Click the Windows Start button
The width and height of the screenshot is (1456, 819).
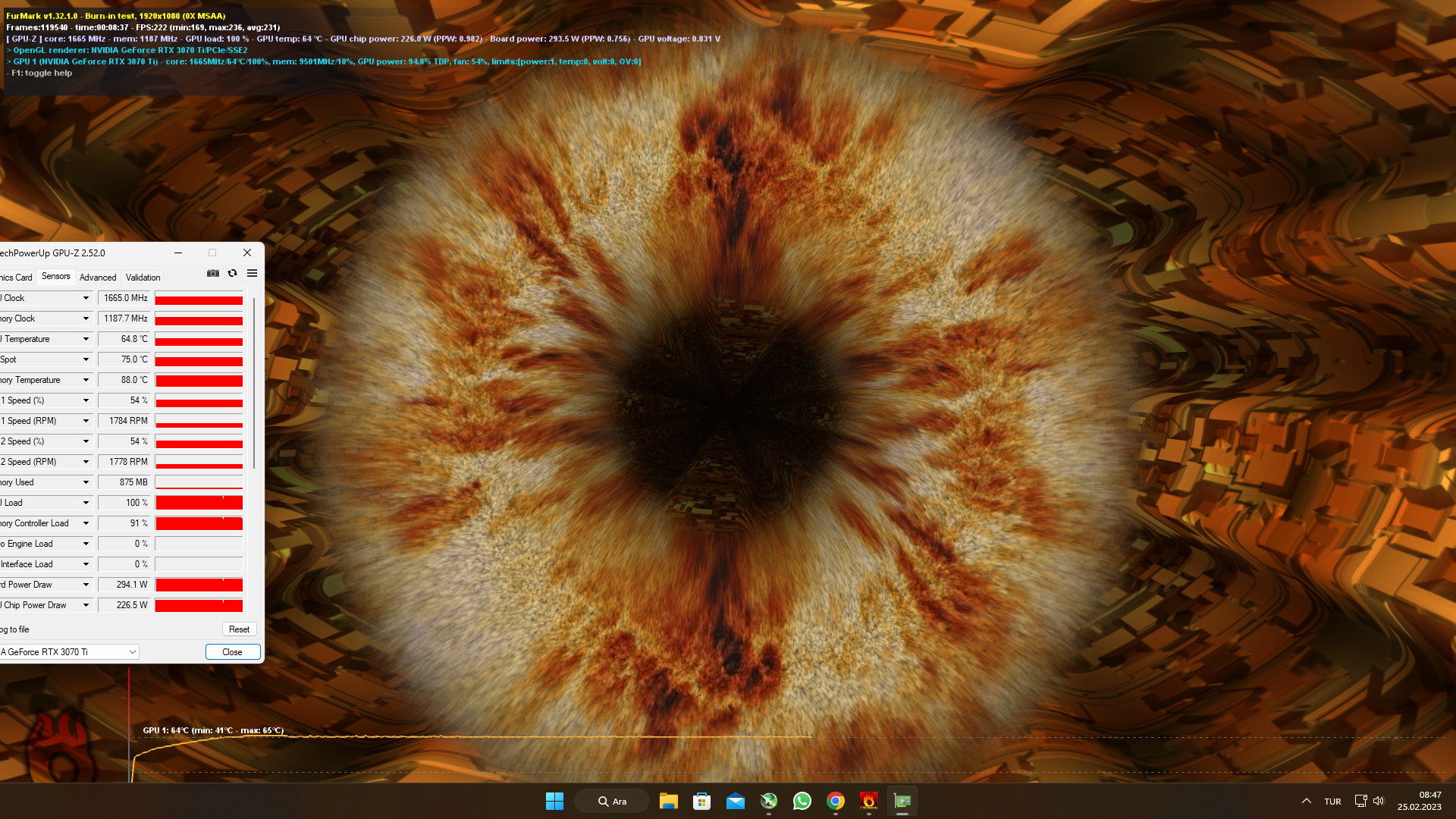click(554, 801)
